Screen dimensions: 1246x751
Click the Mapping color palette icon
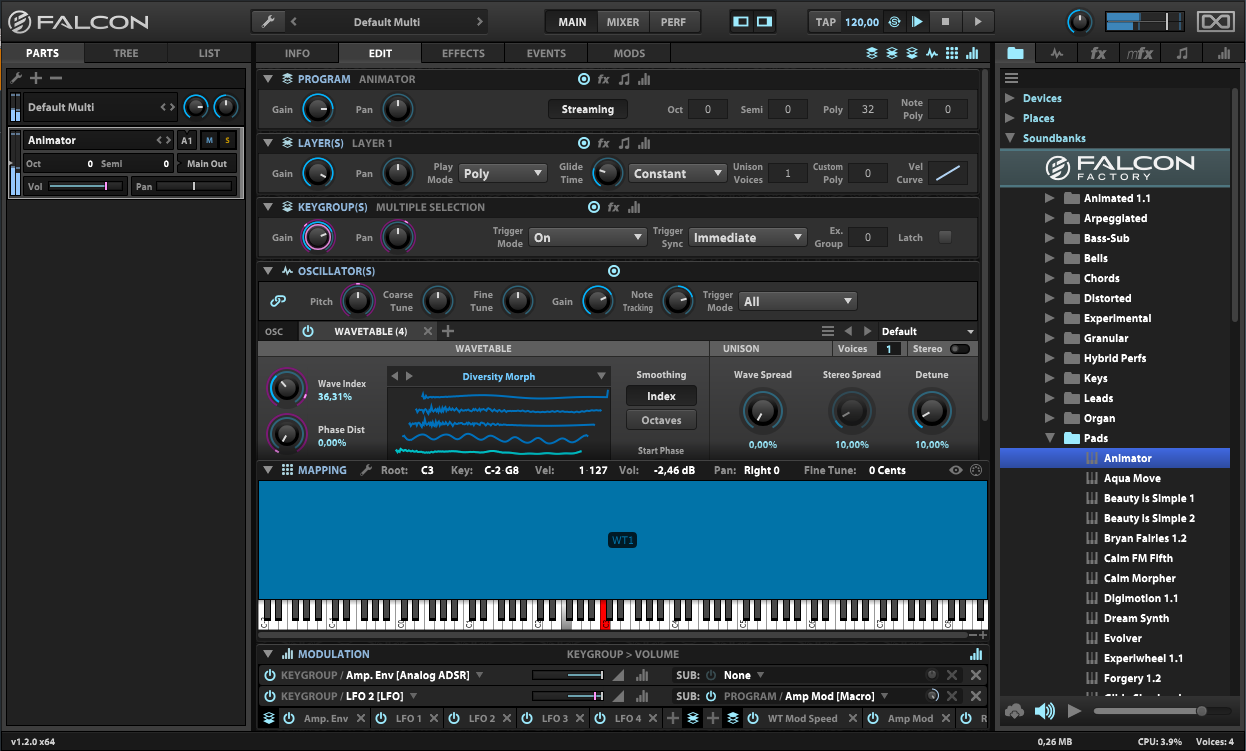point(976,470)
